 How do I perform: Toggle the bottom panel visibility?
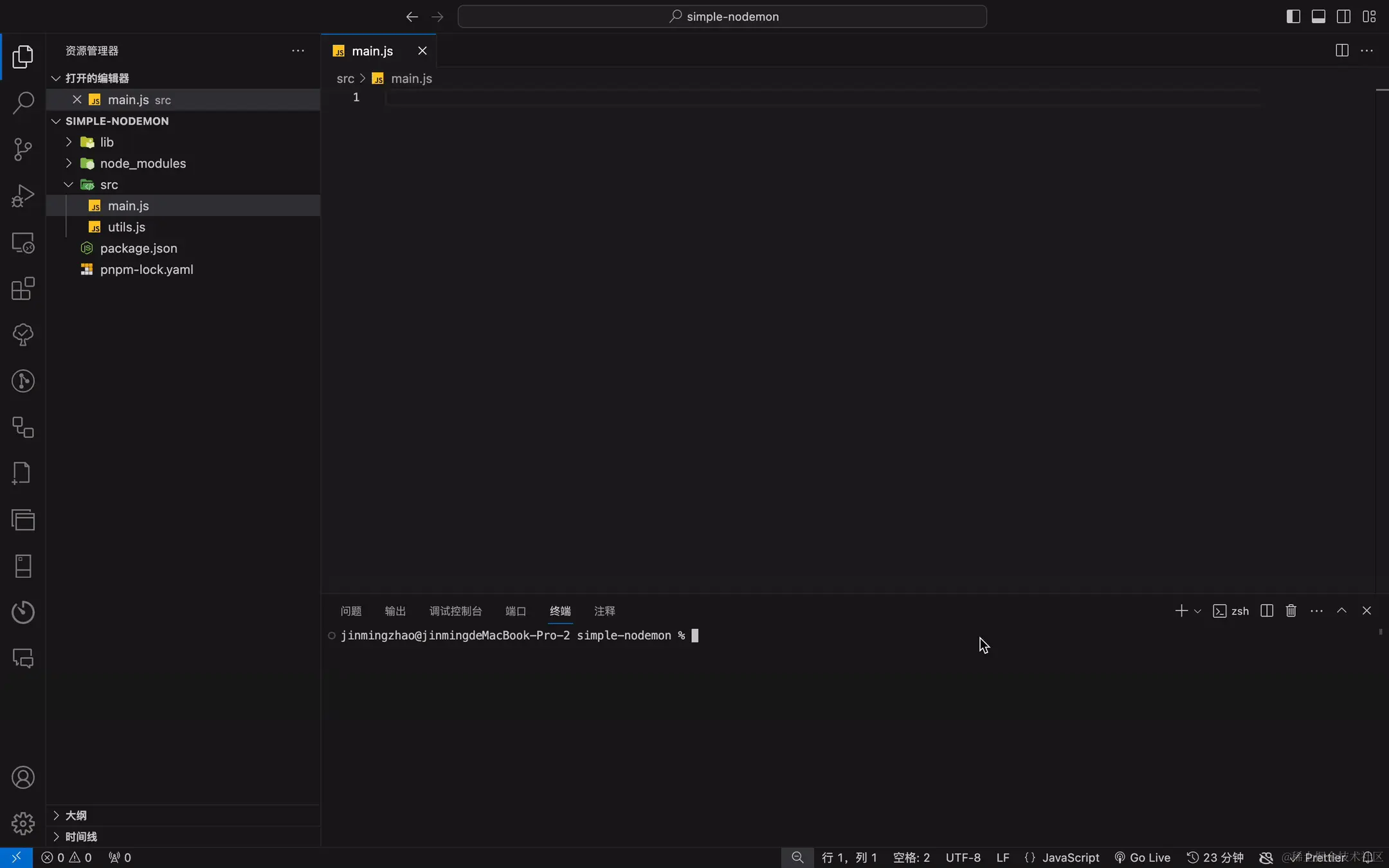point(1318,17)
